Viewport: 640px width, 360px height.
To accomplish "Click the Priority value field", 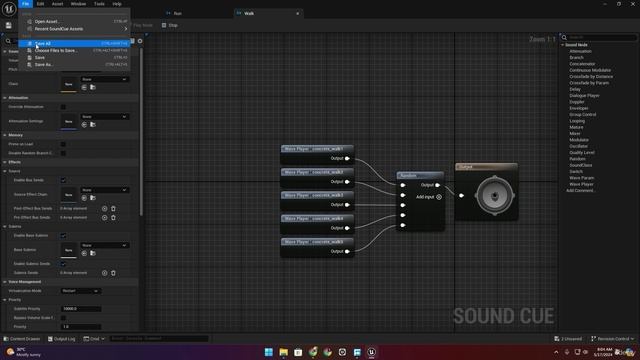I will tap(81, 327).
